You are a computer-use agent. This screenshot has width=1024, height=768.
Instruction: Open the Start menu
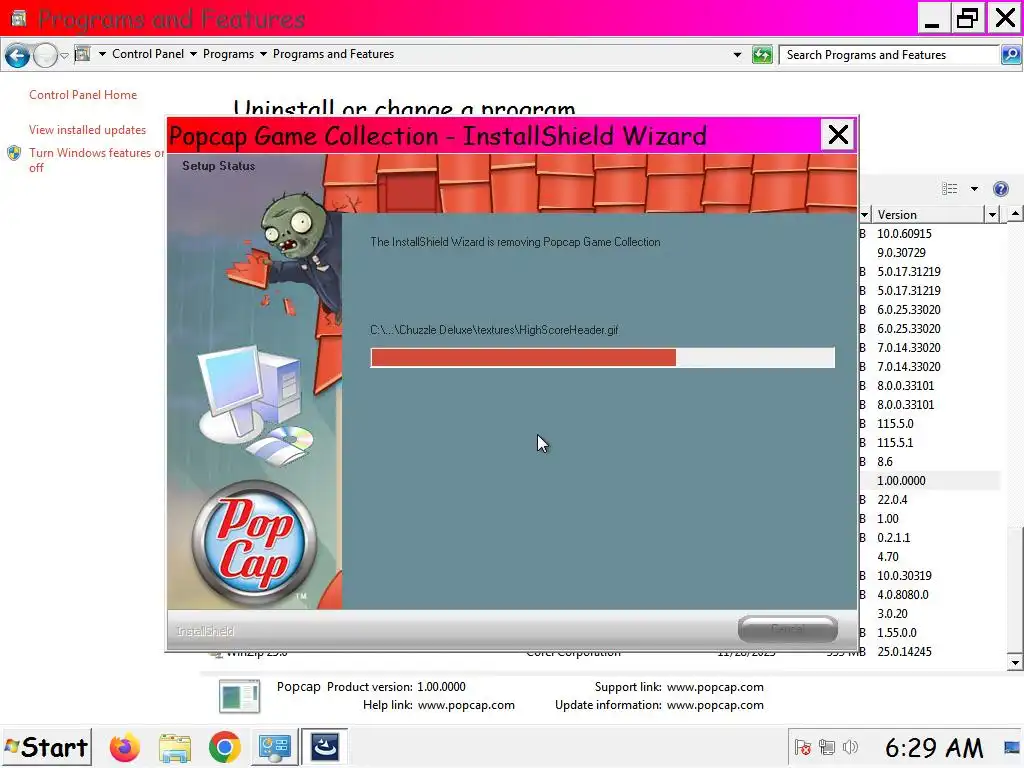(46, 747)
